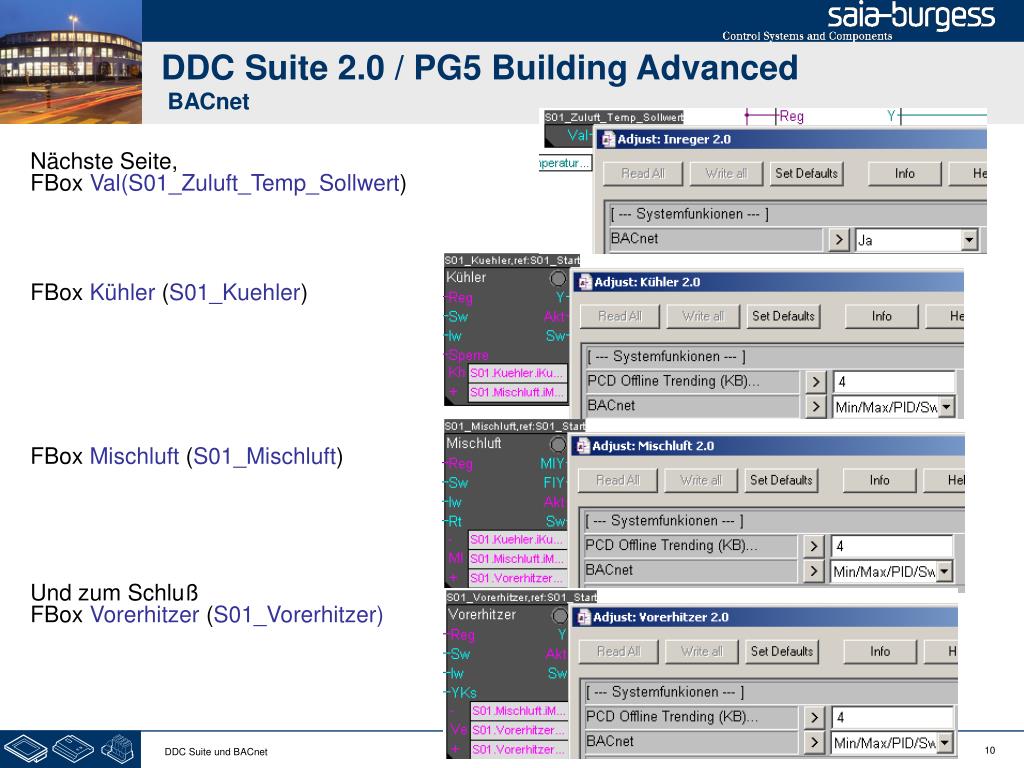The width and height of the screenshot is (1024, 768).
Task: Click Set Defaults in Adjust: Inreger dialog
Action: pyautogui.click(x=806, y=174)
